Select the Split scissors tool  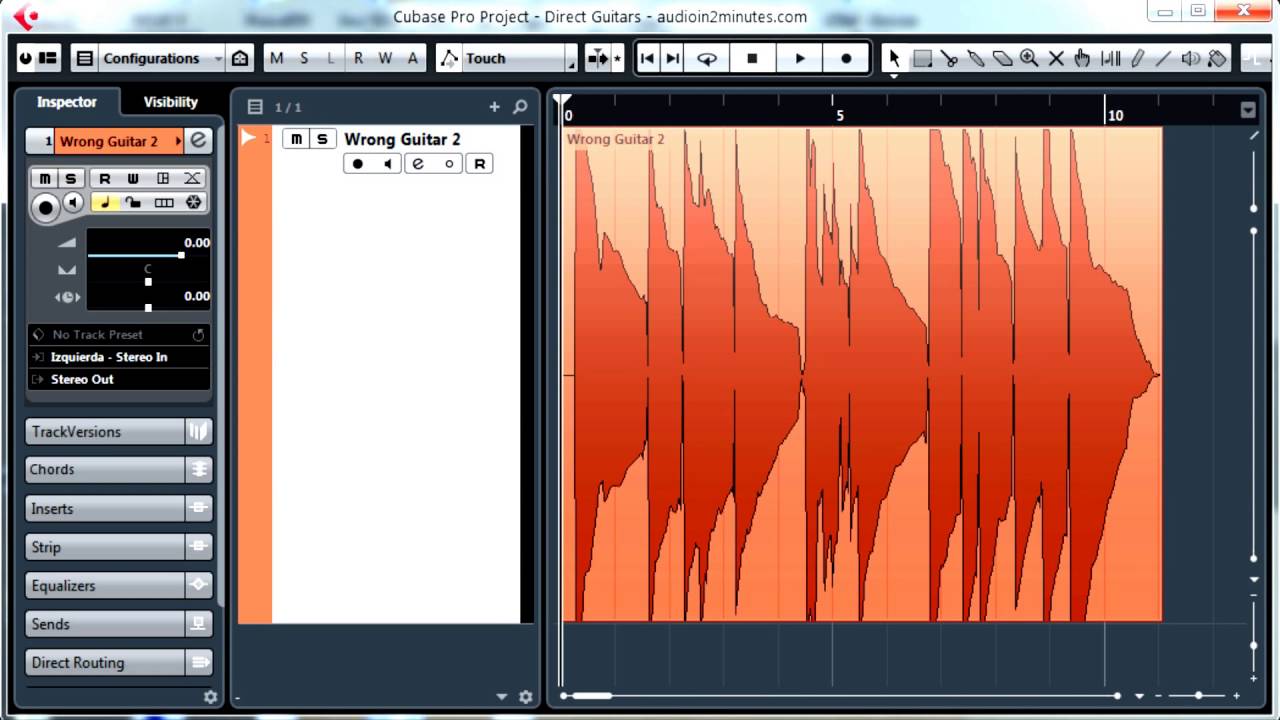click(949, 58)
